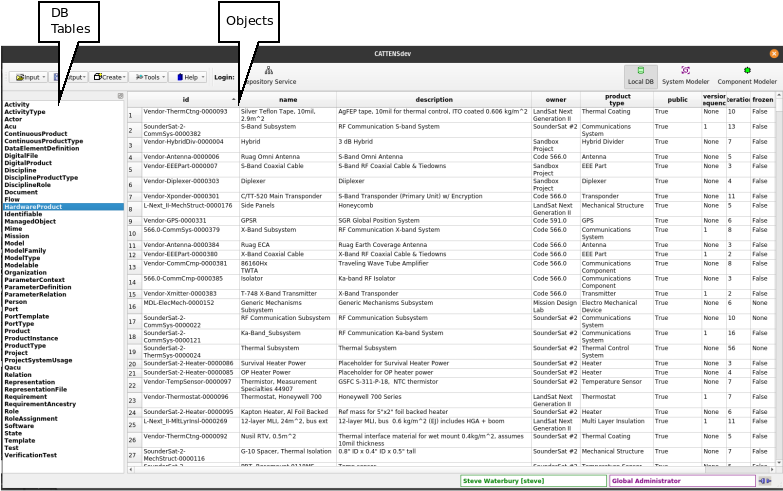
Task: Click name cell Ruag Omni Antenna
Action: point(288,157)
